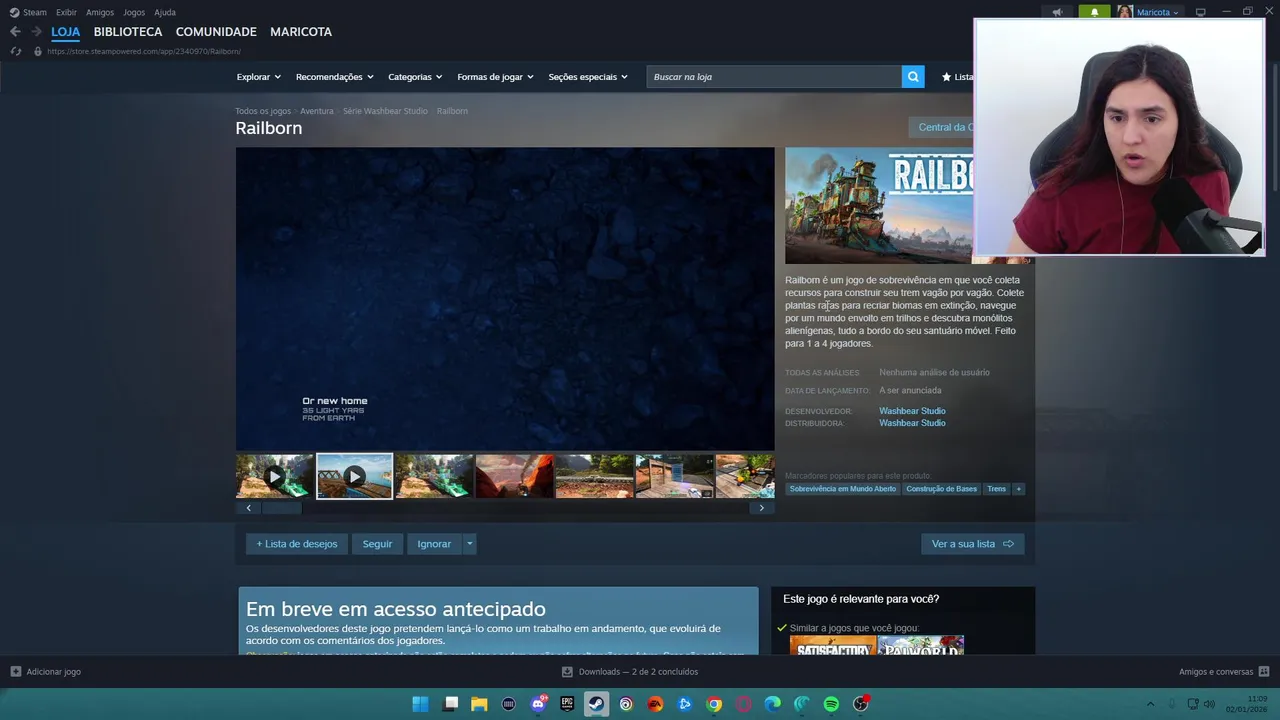Viewport: 1280px width, 720px height.
Task: Expand the Categorias dropdown
Action: [x=415, y=77]
